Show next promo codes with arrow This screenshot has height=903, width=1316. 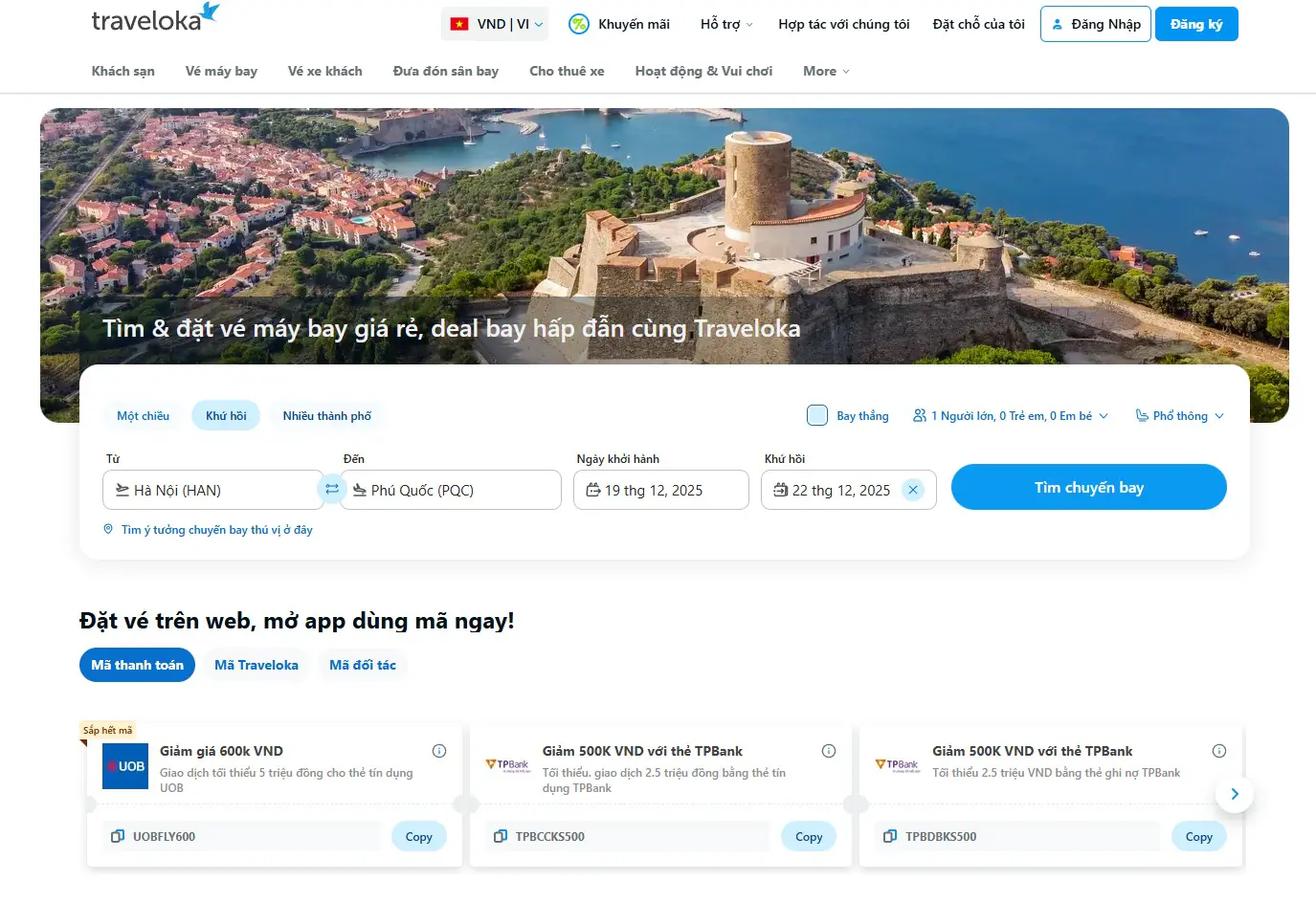pos(1234,794)
